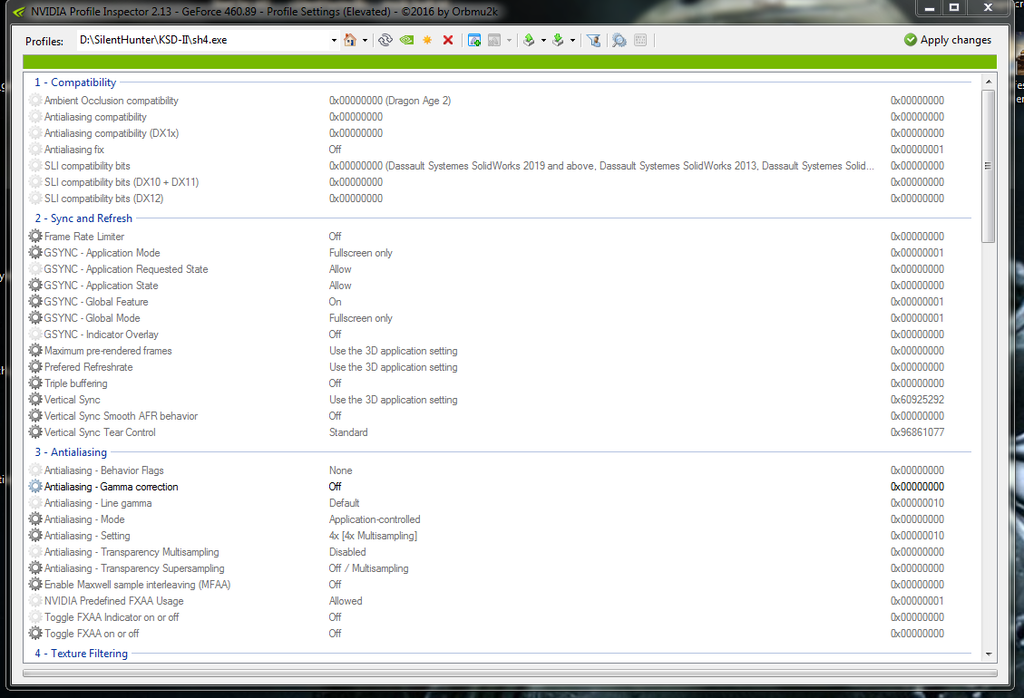The image size is (1024, 698).
Task: Click the Dassault Systemes SolidWorks value text
Action: (601, 166)
